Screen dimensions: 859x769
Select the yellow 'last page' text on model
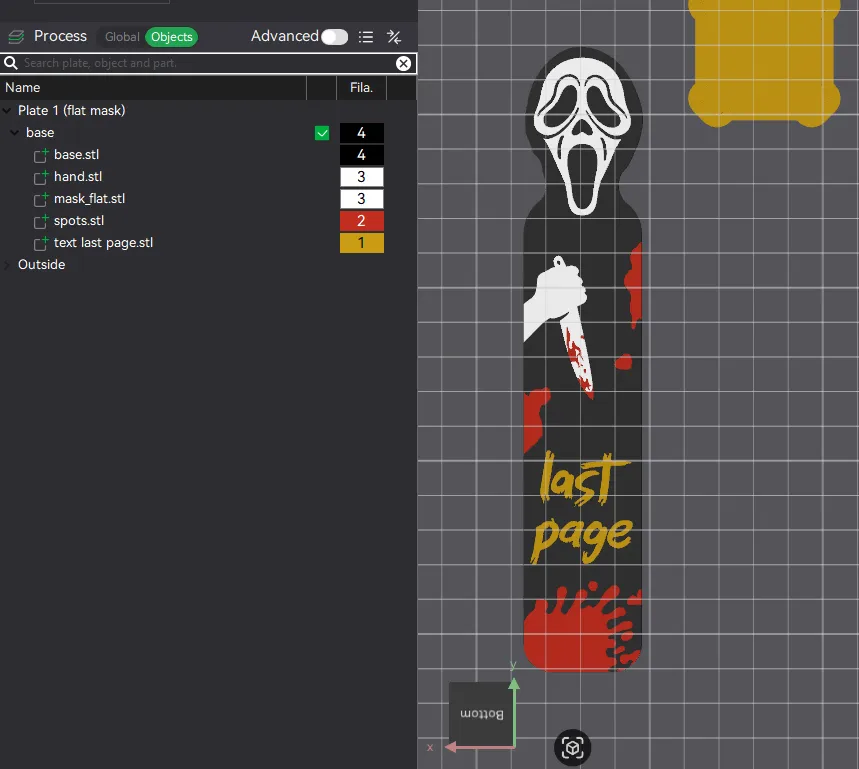click(x=582, y=507)
